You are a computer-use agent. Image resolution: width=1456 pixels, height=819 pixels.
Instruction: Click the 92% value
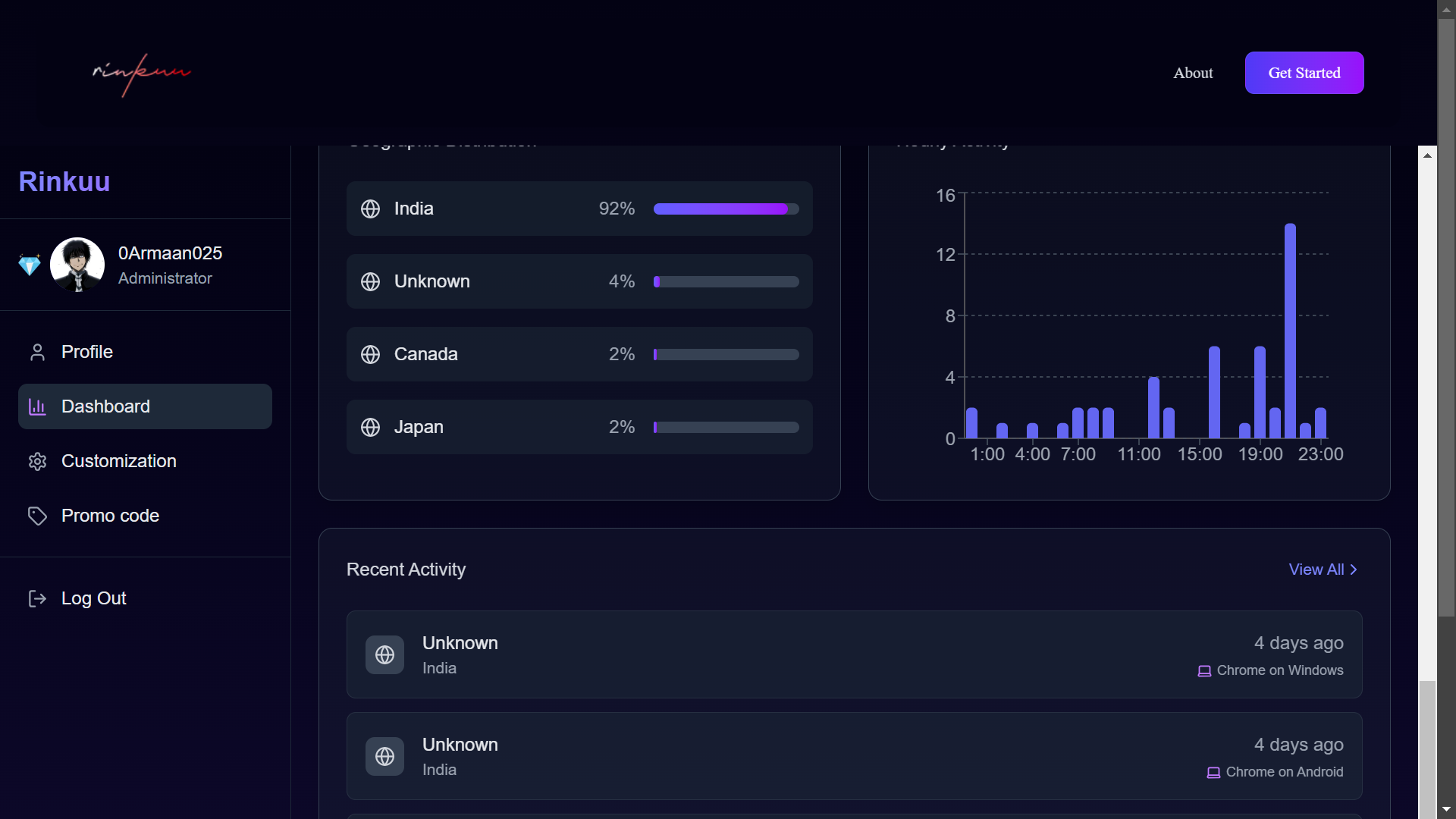coord(617,209)
